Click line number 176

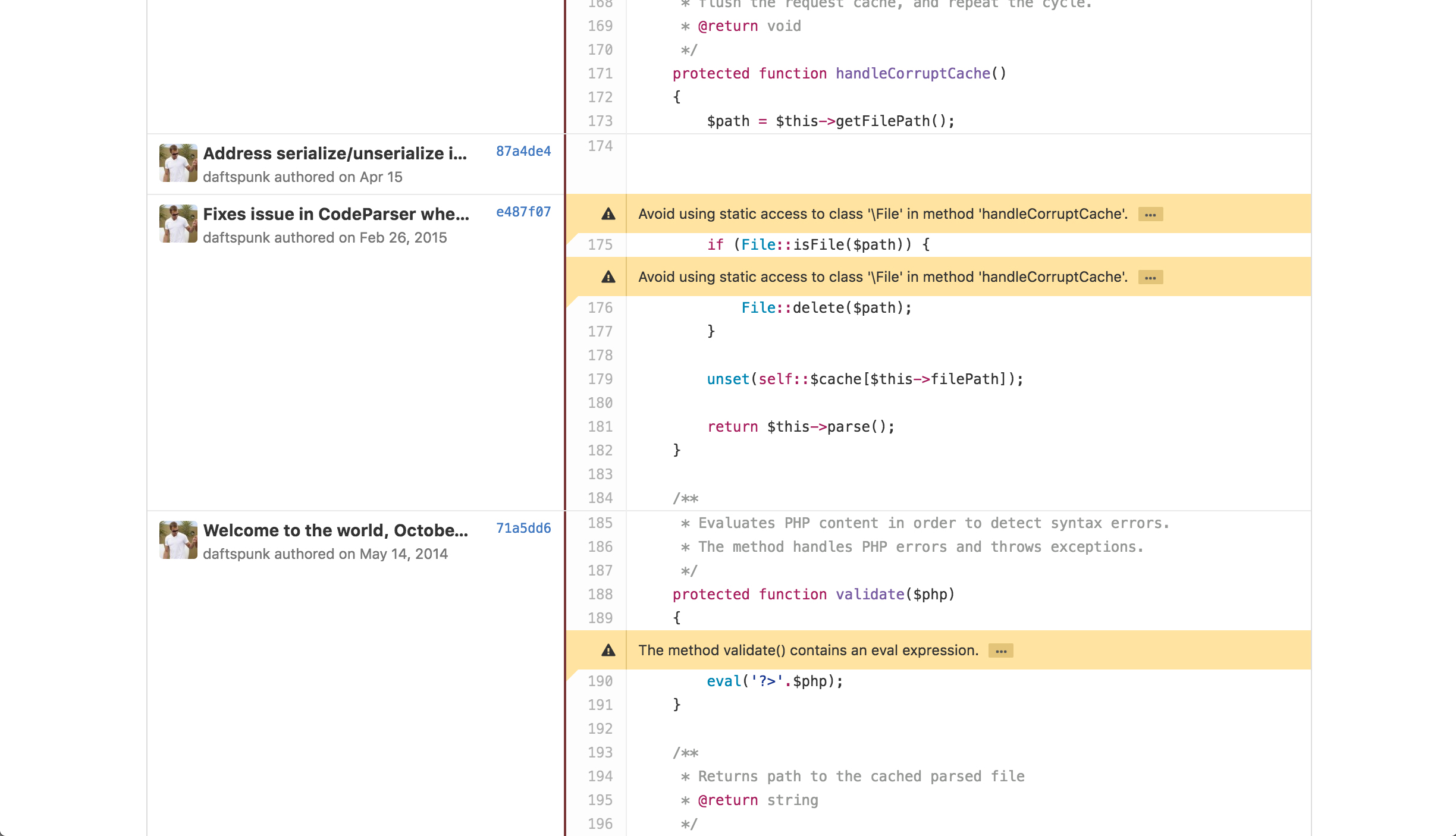(600, 308)
